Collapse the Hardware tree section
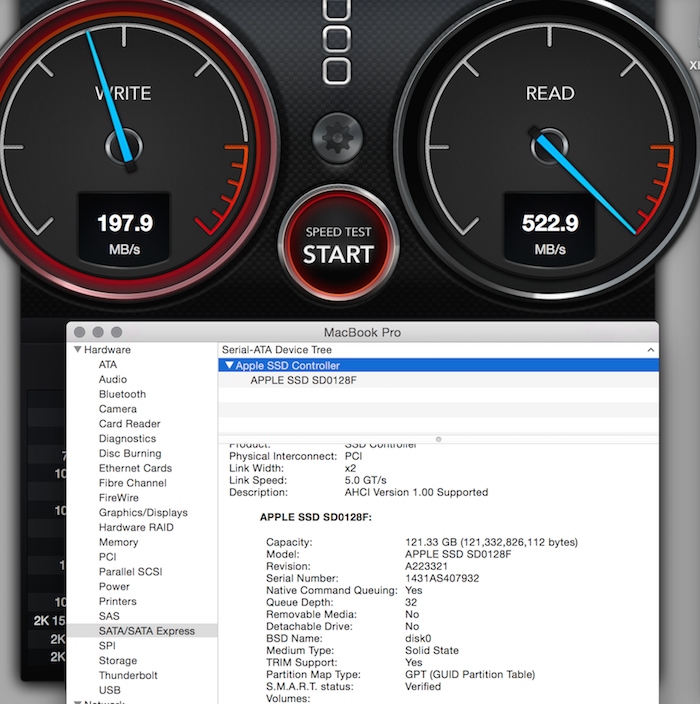This screenshot has height=704, width=700. [x=78, y=349]
